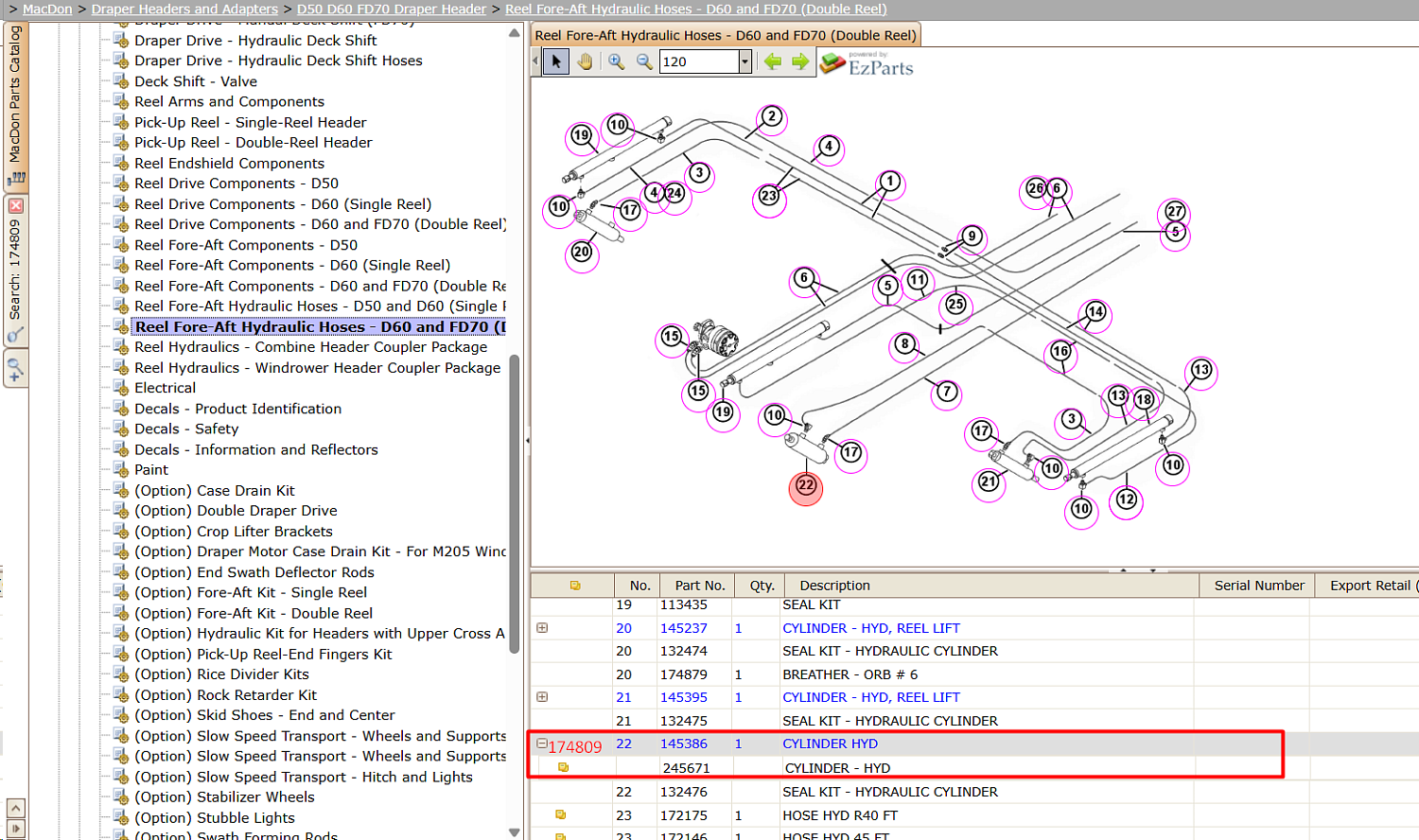Screen dimensions: 1419x840
Task: Select callout 25 in the diagram
Action: (955, 305)
